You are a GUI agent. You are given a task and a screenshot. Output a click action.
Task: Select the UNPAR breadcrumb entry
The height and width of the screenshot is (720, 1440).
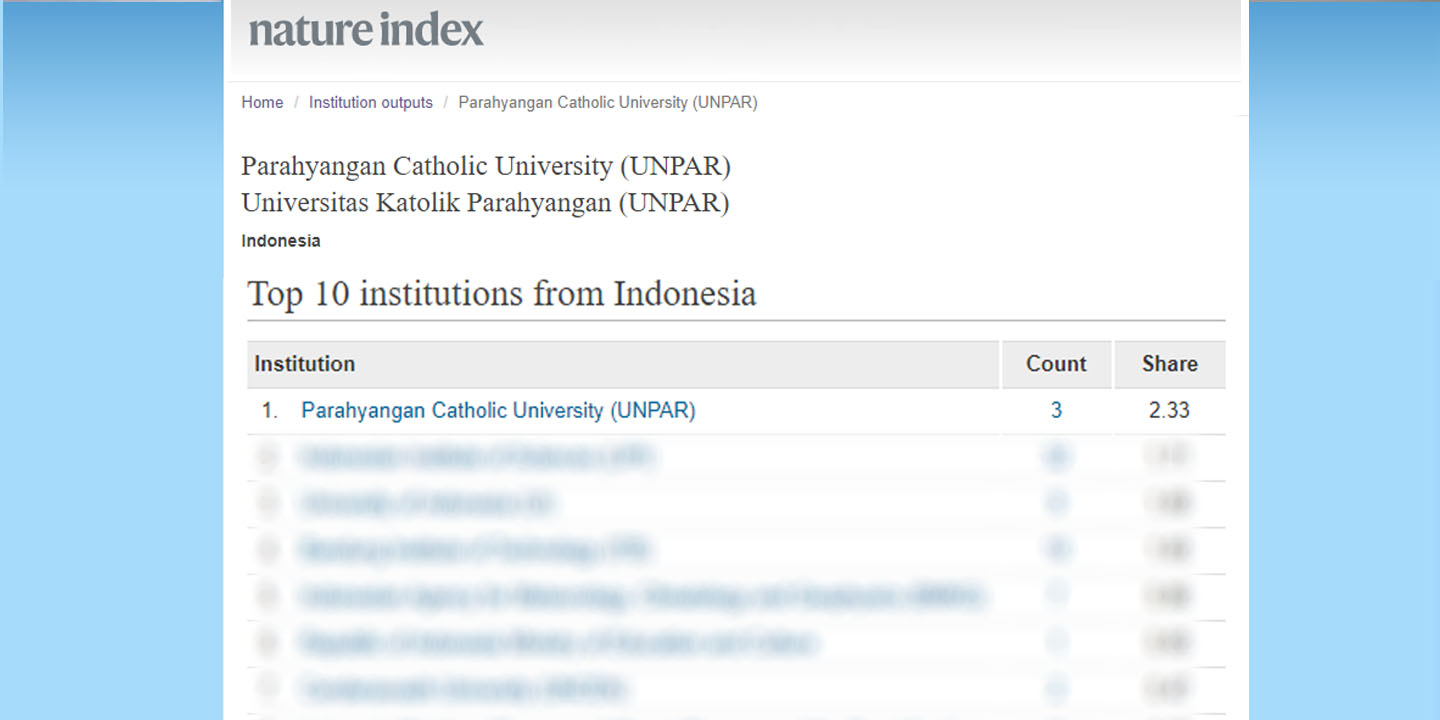(x=608, y=102)
